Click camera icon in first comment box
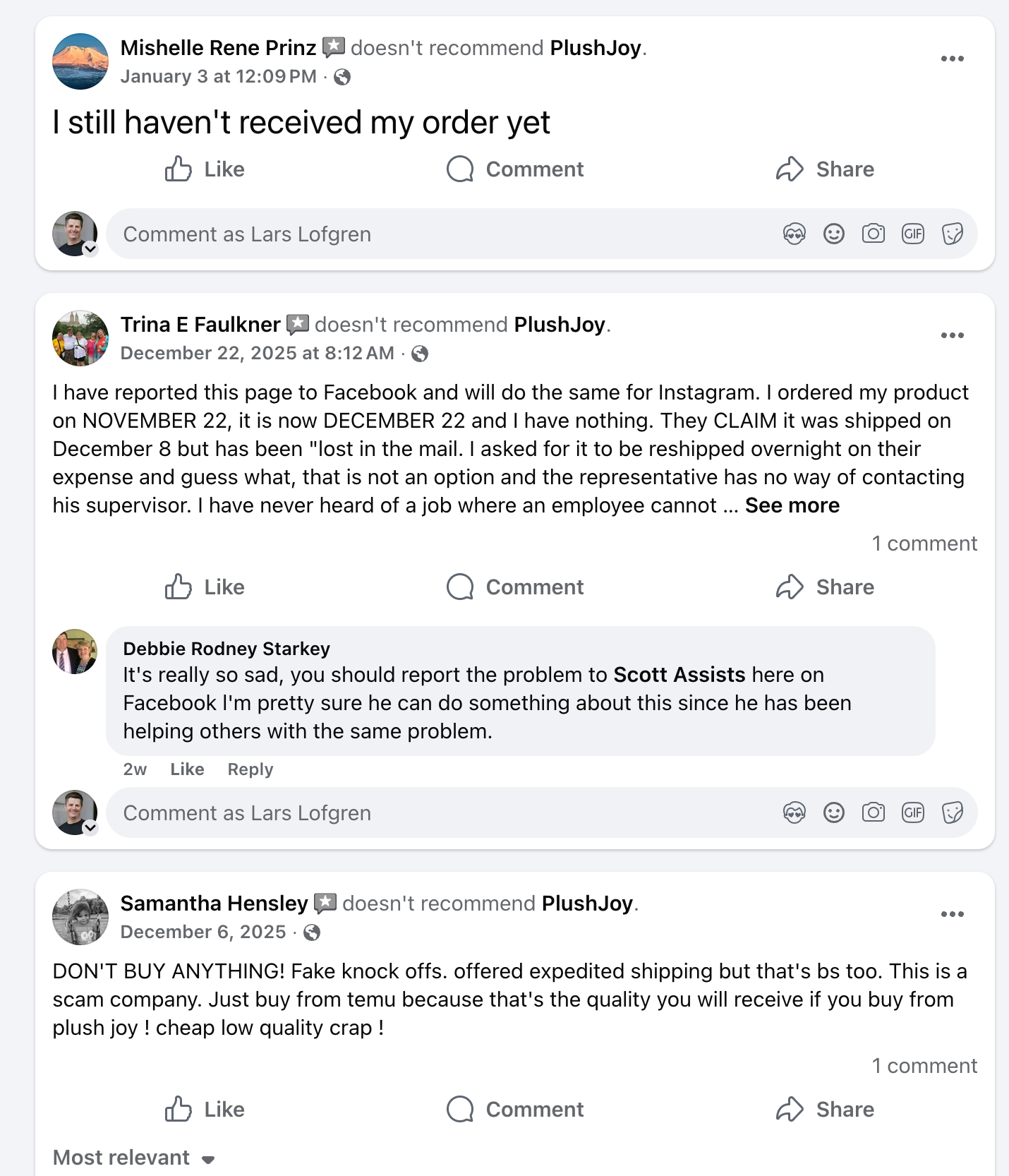1009x1176 pixels. click(x=873, y=234)
